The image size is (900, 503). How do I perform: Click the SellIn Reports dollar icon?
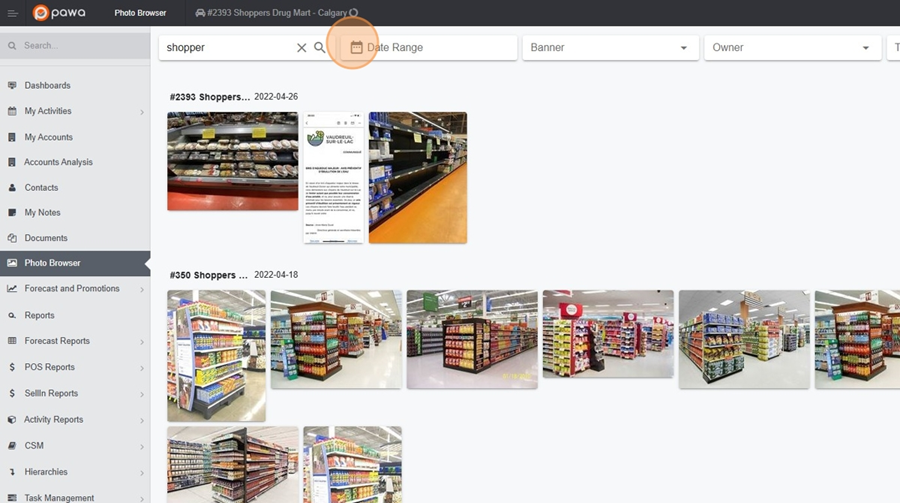click(12, 393)
